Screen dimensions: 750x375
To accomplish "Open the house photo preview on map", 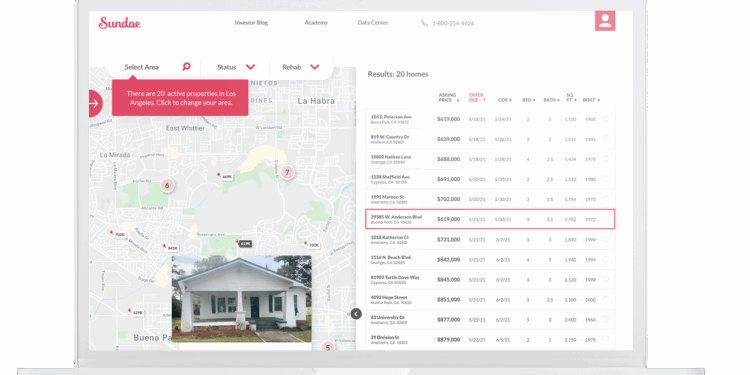I will tap(242, 298).
